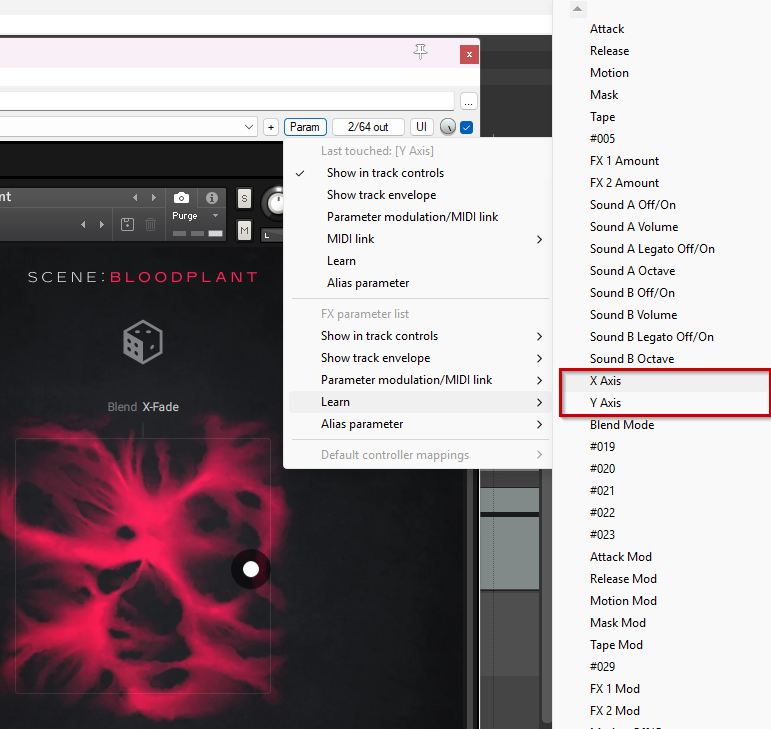The height and width of the screenshot is (729, 771).
Task: Open the instrument info icon
Action: point(211,198)
